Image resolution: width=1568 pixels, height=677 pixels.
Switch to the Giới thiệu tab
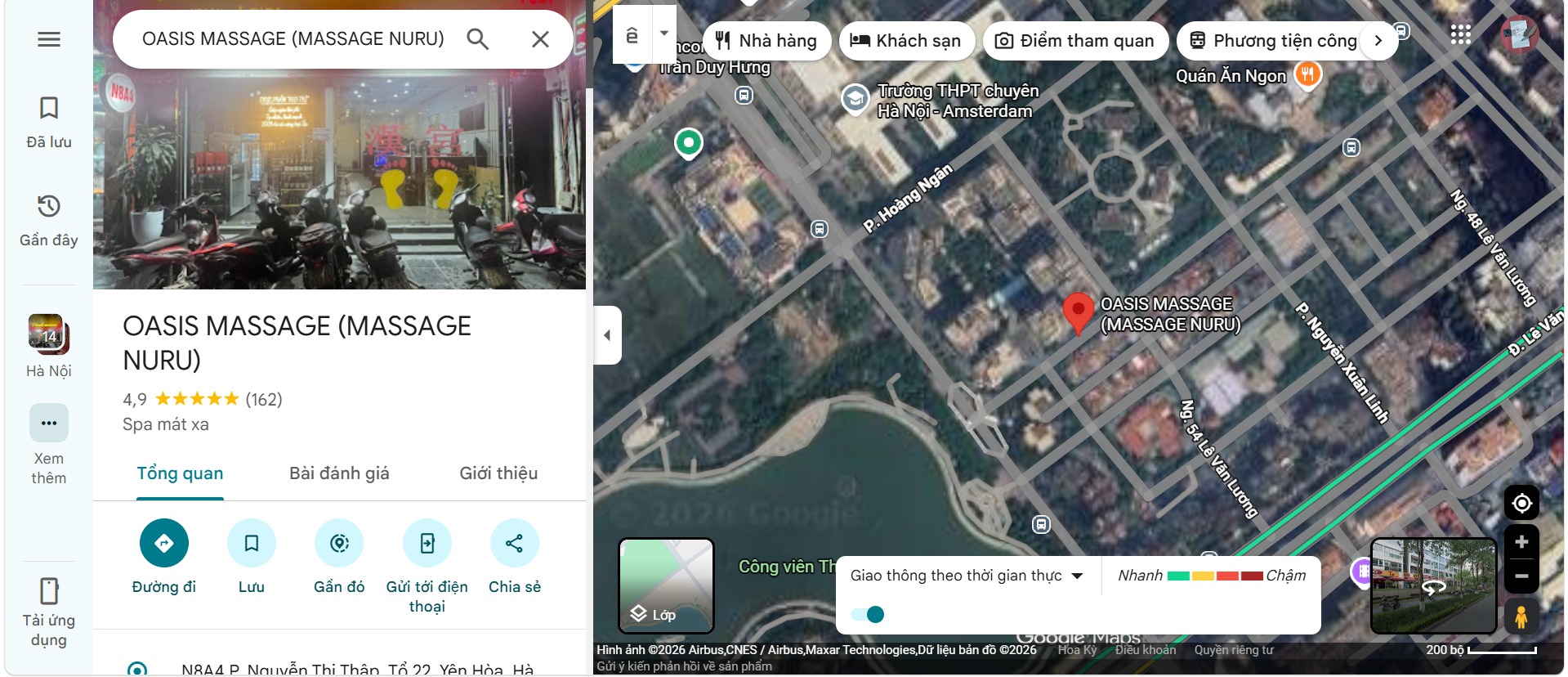point(498,473)
